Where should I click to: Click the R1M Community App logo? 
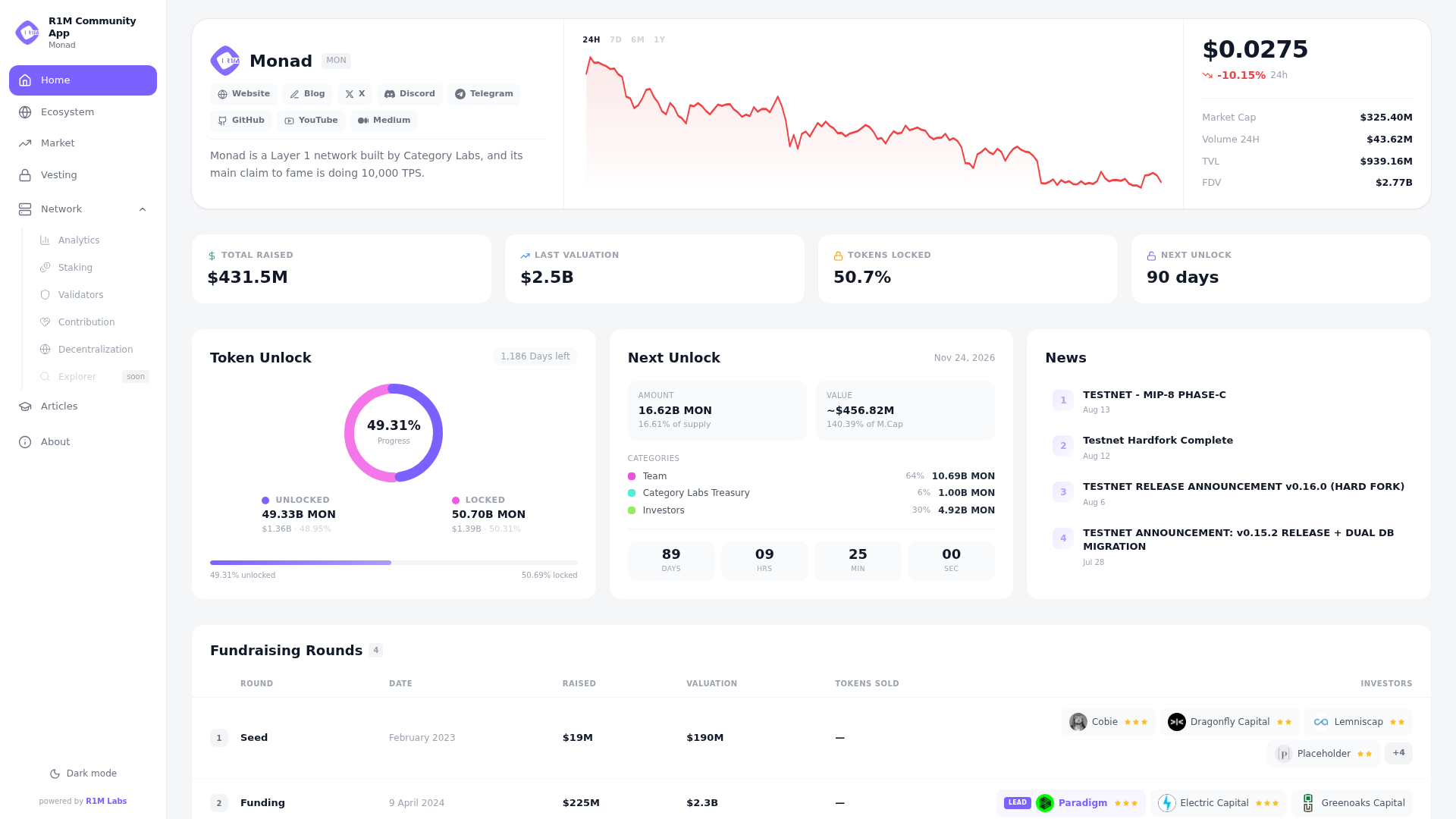coord(27,33)
